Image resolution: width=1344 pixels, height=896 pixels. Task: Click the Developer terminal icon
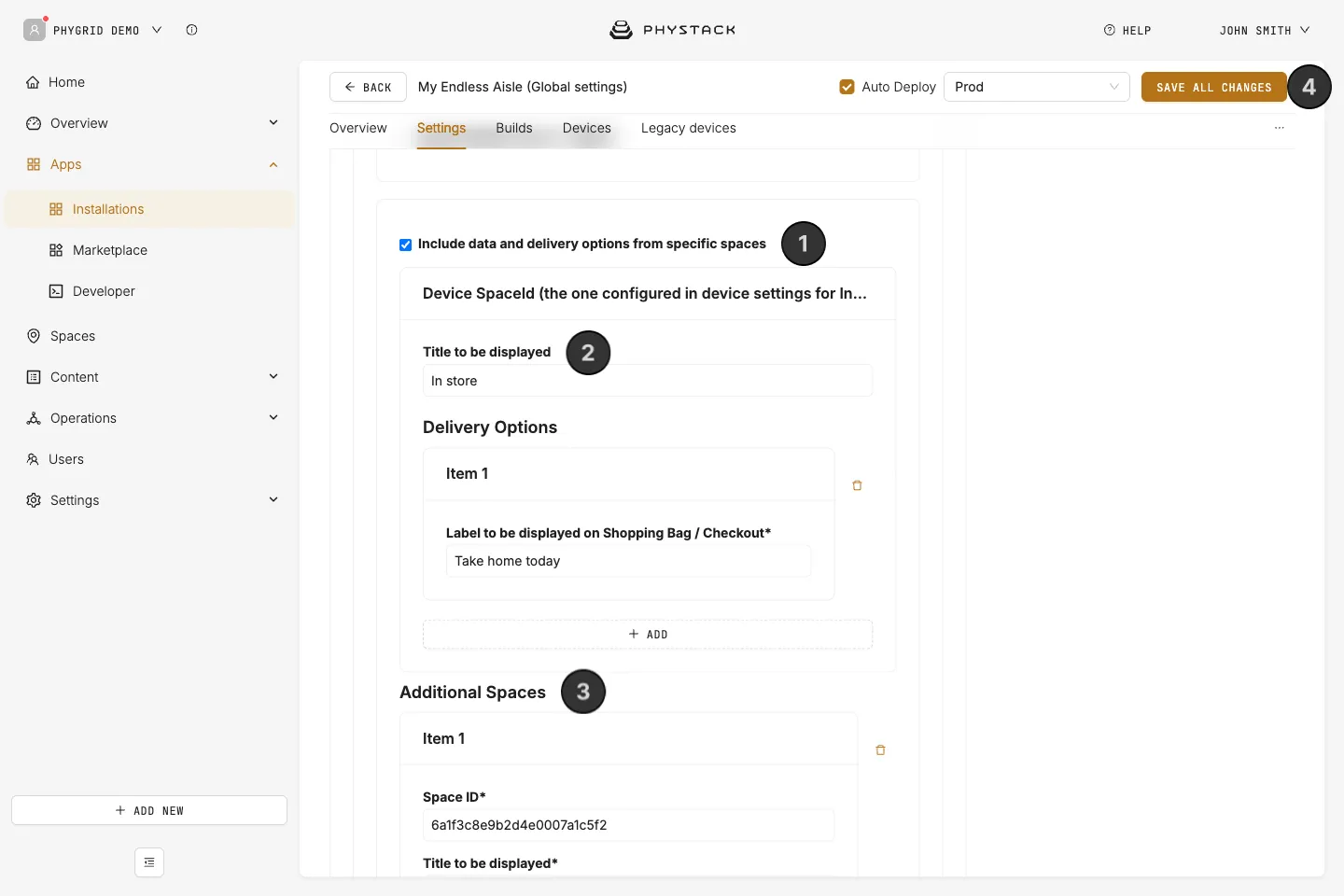[x=56, y=291]
